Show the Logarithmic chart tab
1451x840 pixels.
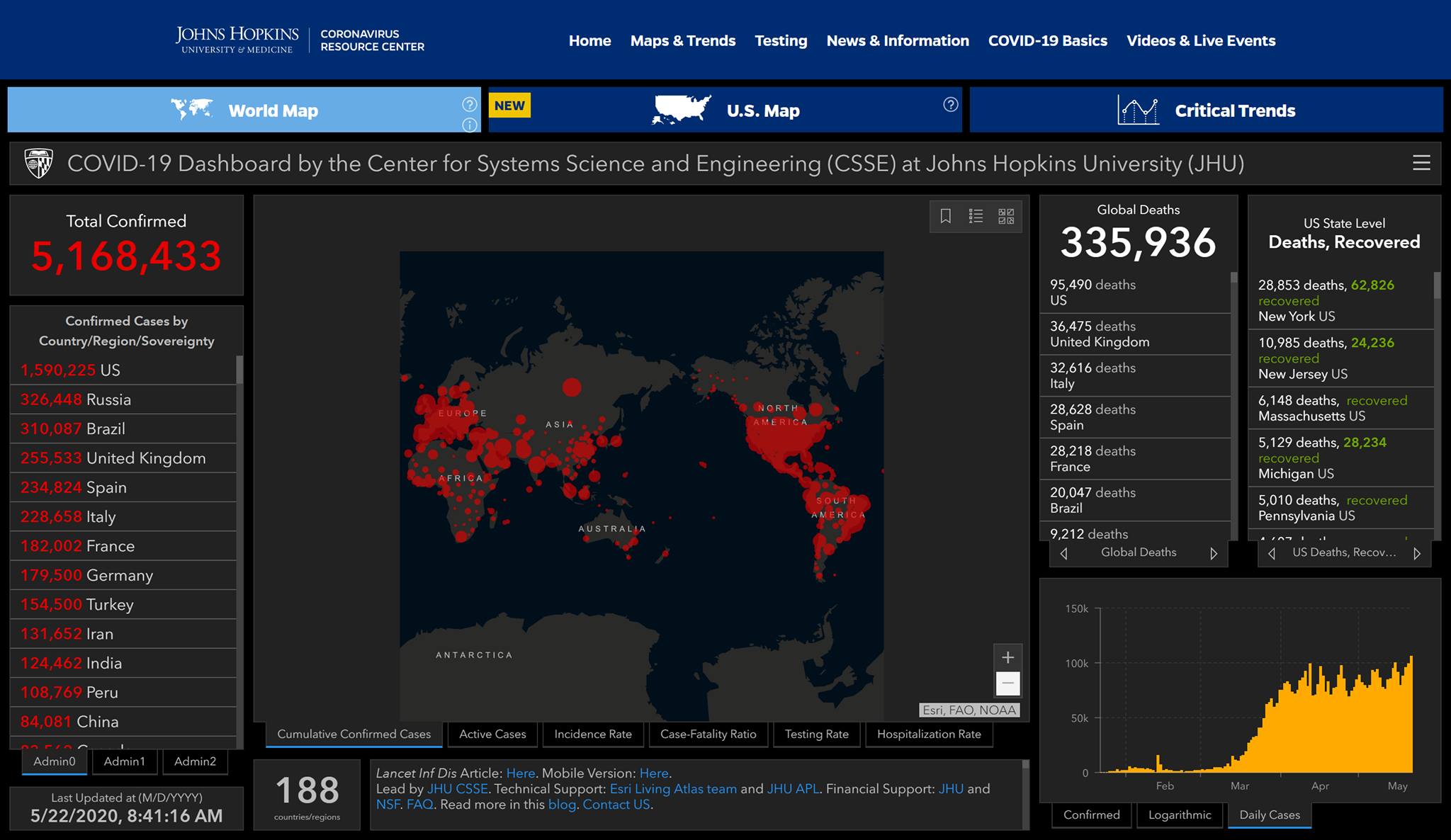coord(1180,815)
